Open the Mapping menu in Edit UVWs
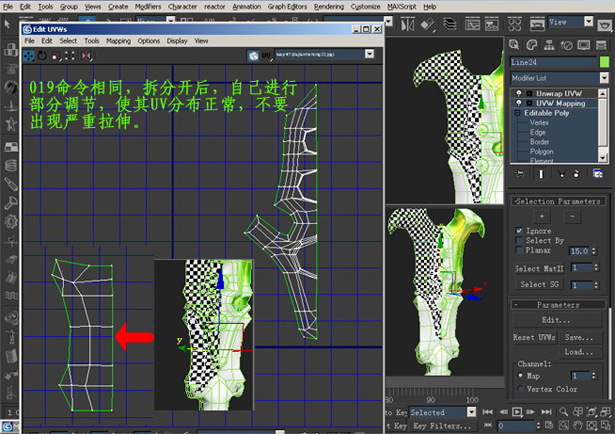The height and width of the screenshot is (434, 615). (118, 41)
